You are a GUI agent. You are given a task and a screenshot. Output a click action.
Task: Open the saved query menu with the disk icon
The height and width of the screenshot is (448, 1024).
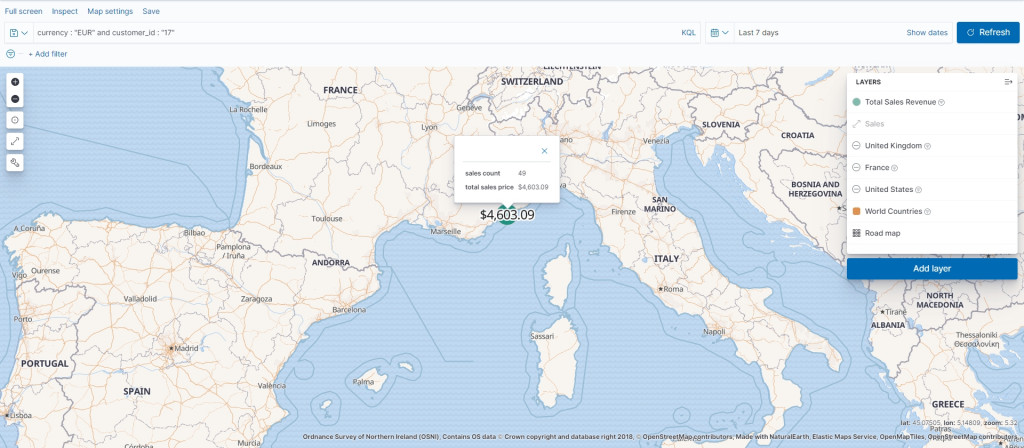[x=19, y=33]
